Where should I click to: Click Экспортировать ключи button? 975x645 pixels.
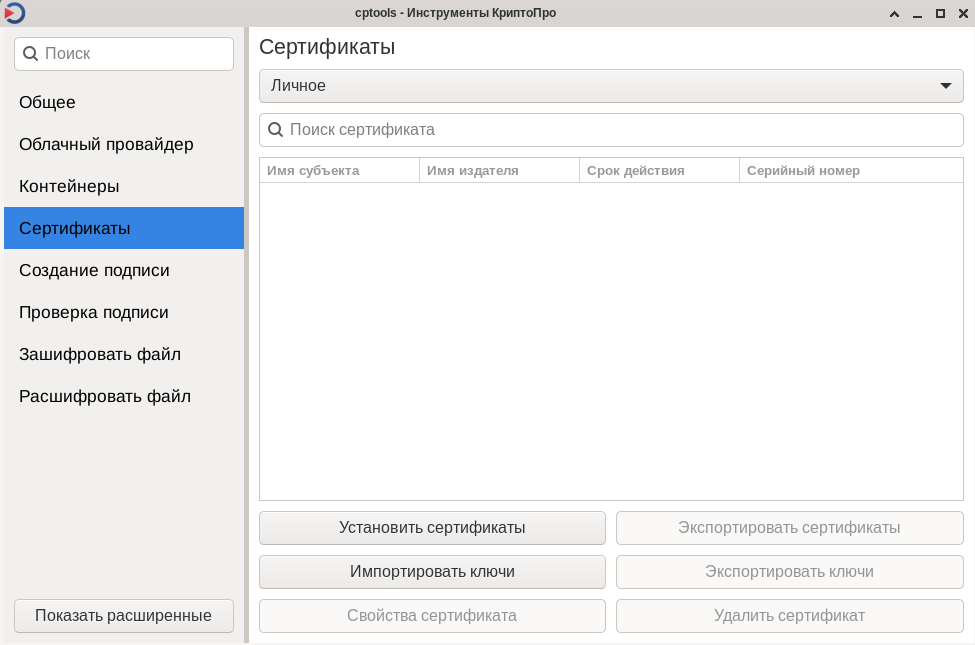pos(790,572)
